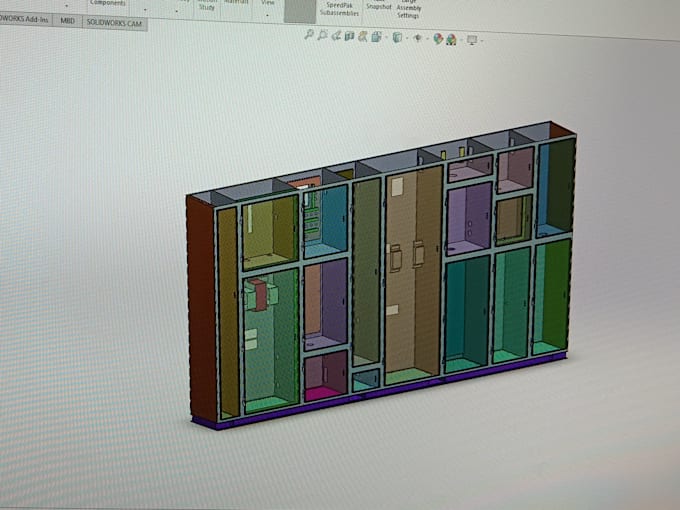This screenshot has height=510, width=680.
Task: Toggle the Section View icon
Action: click(x=349, y=36)
